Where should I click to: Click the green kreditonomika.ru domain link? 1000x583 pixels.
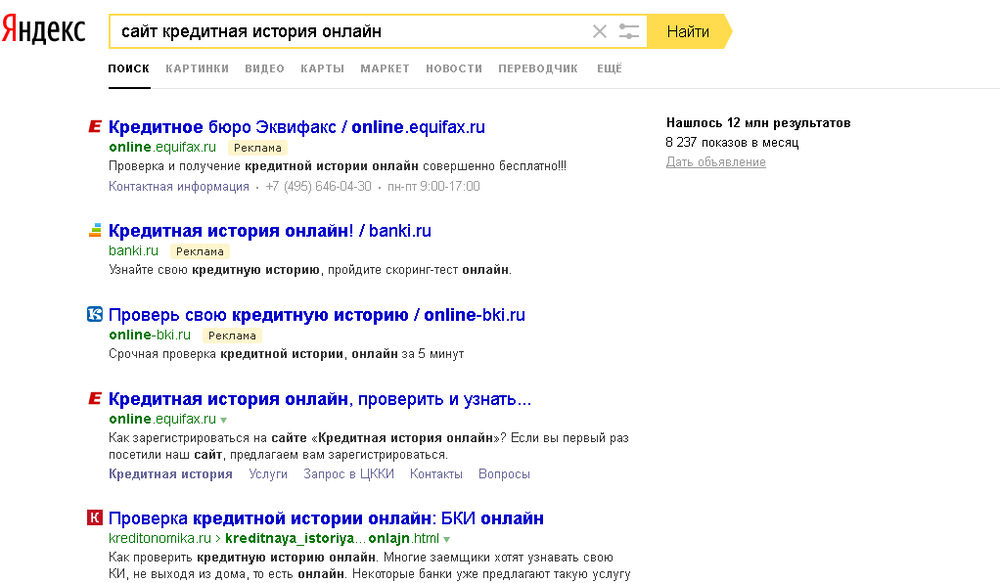coord(159,538)
